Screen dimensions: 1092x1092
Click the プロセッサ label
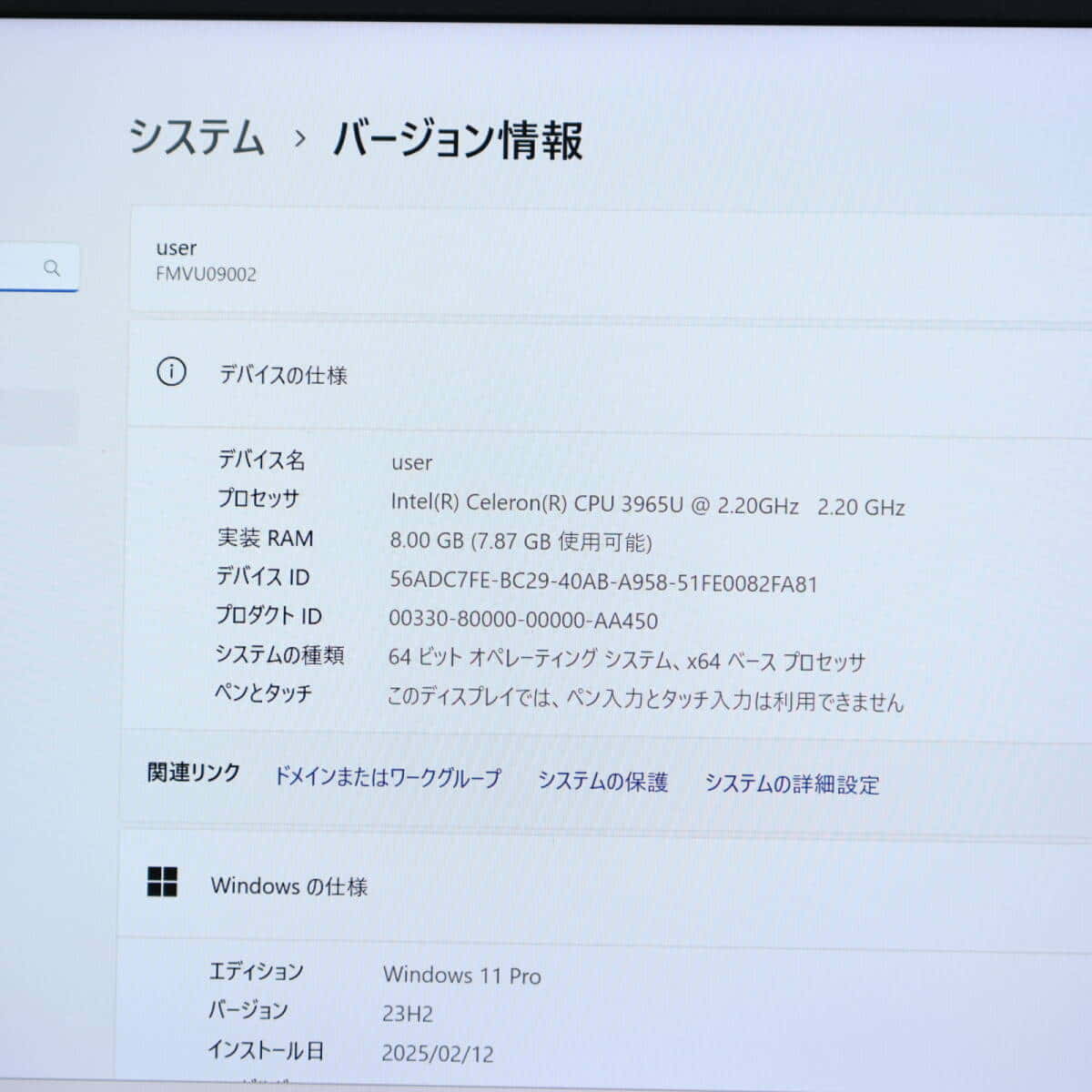(258, 499)
